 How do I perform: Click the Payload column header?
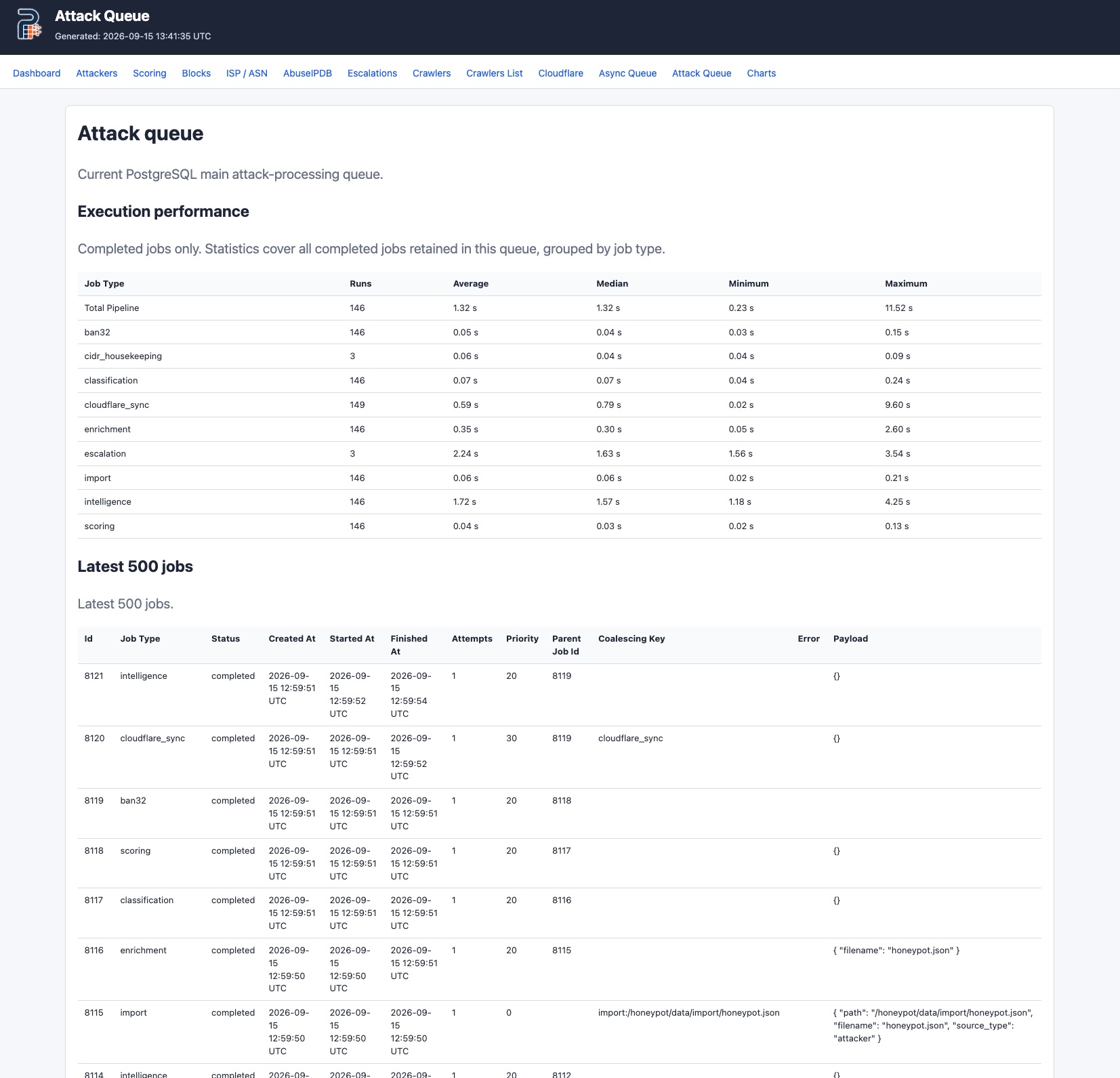tap(850, 639)
